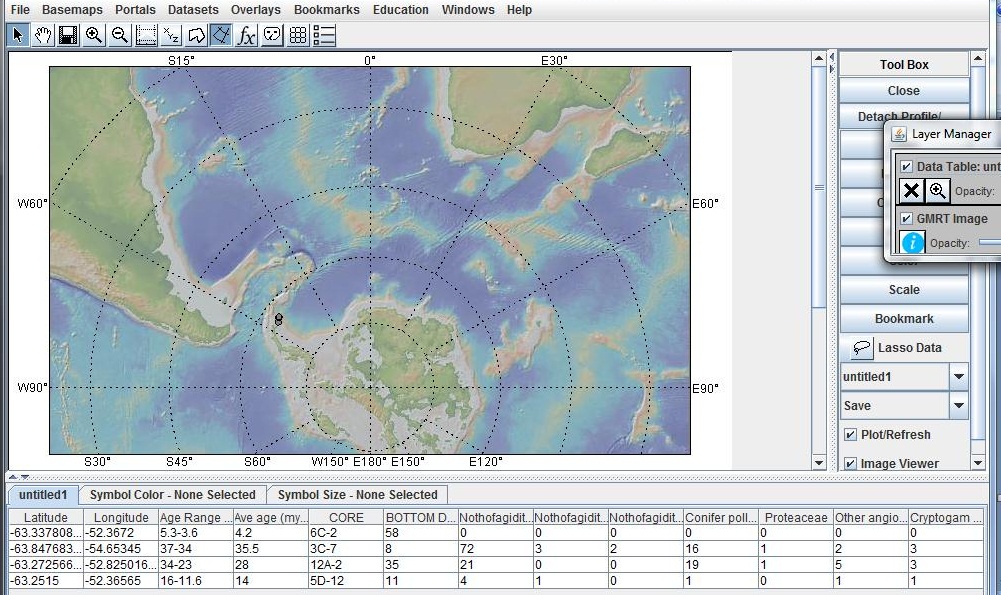Select the zoom in magnifier tool
The height and width of the screenshot is (595, 1001).
click(x=93, y=35)
